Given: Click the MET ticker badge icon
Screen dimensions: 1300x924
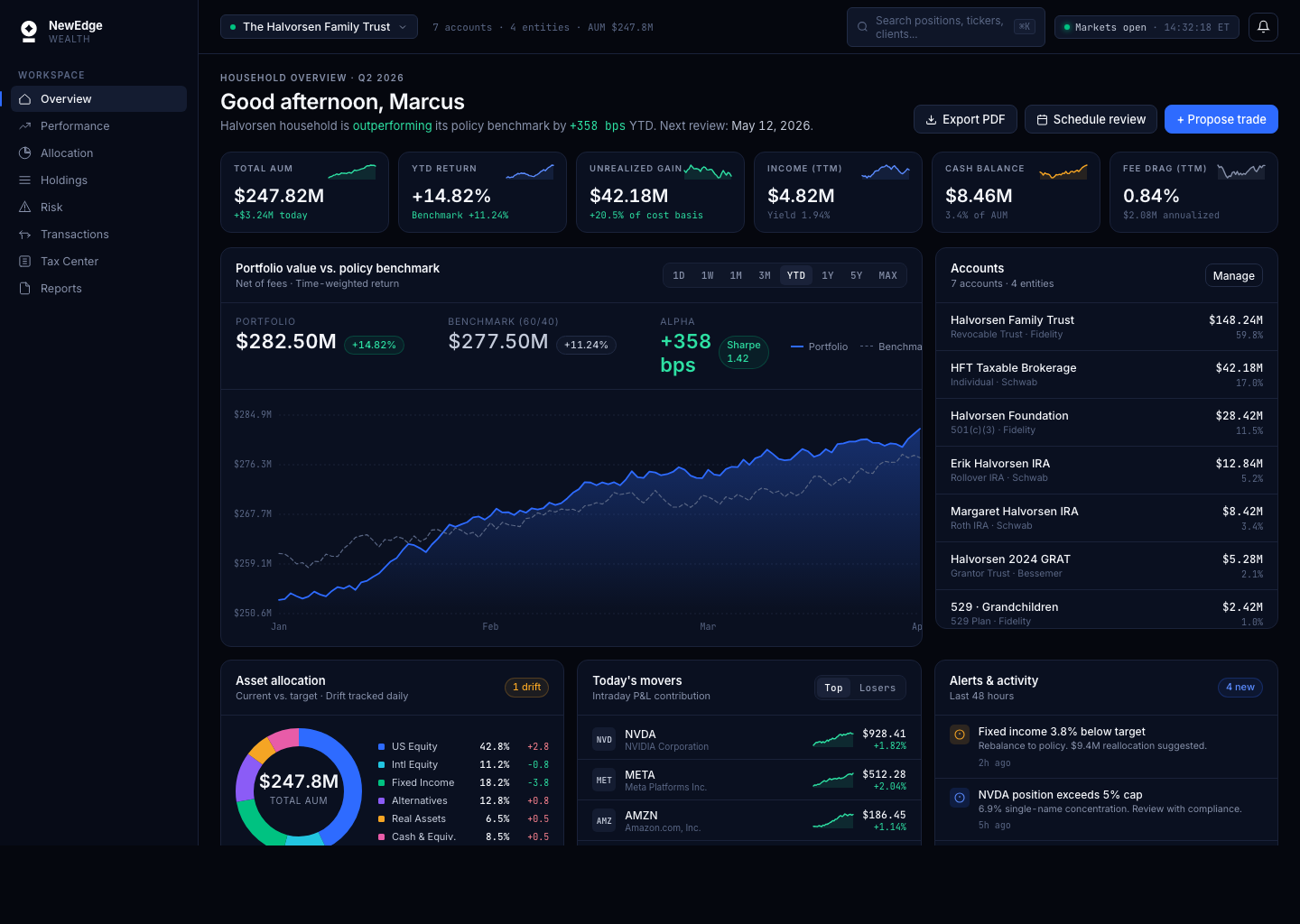Looking at the screenshot, I should [604, 781].
